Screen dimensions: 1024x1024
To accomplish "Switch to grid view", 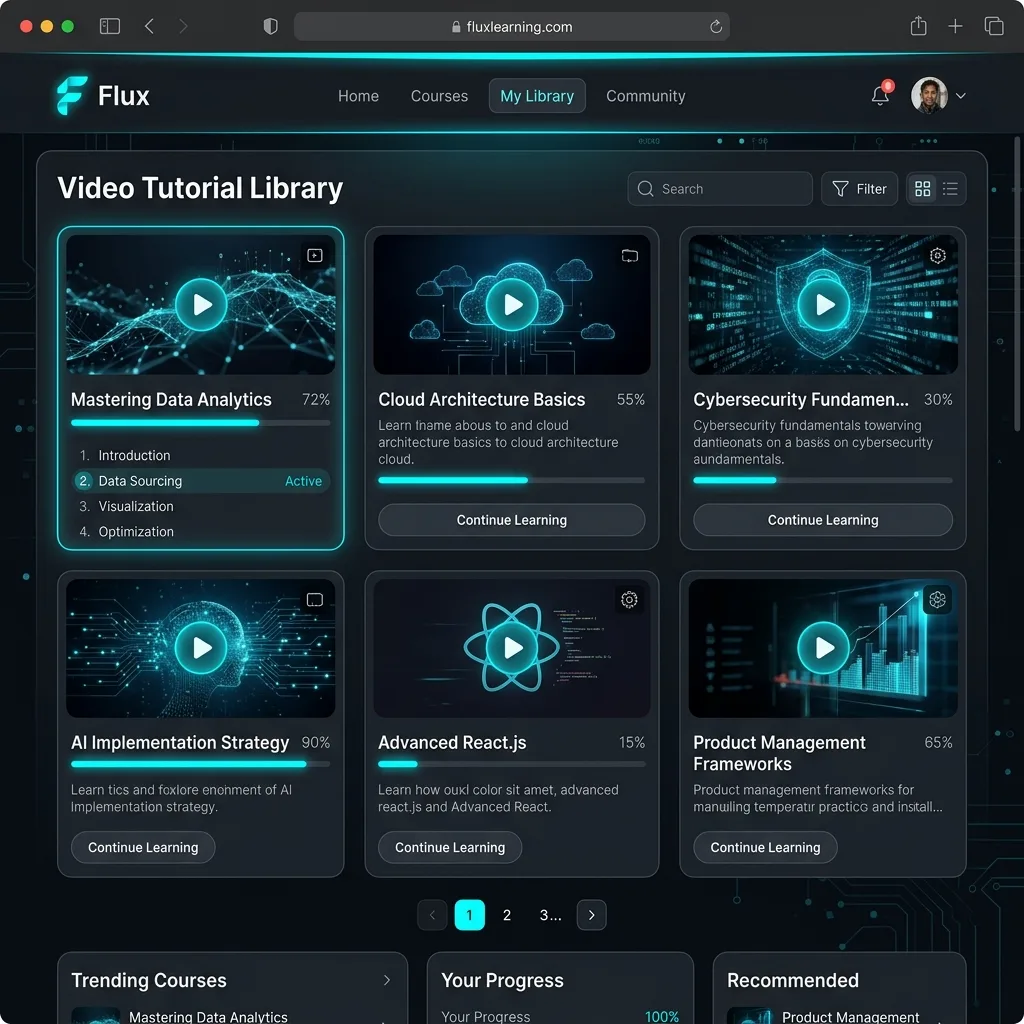I will 922,189.
